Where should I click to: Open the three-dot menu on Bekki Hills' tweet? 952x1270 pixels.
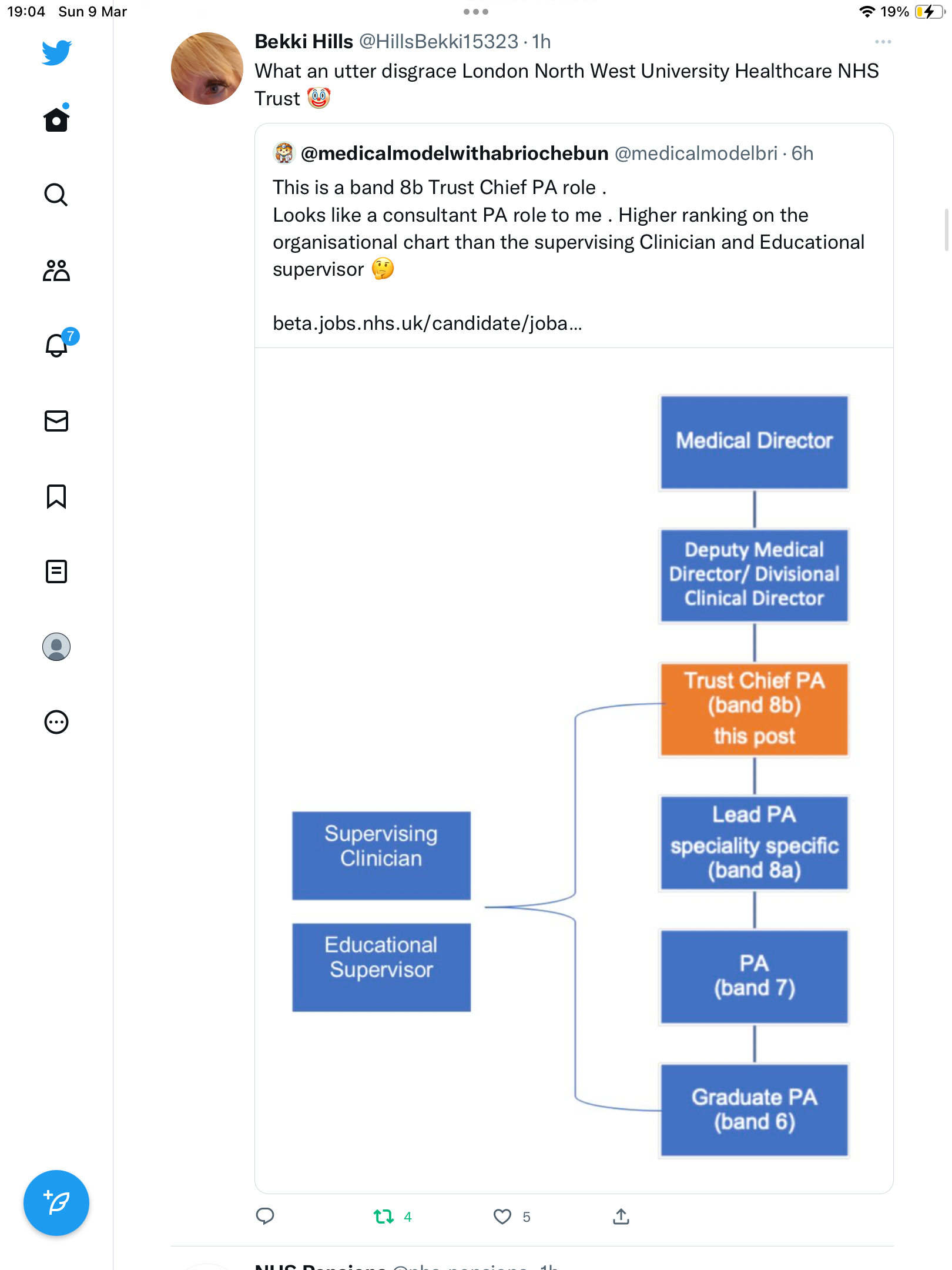click(883, 42)
